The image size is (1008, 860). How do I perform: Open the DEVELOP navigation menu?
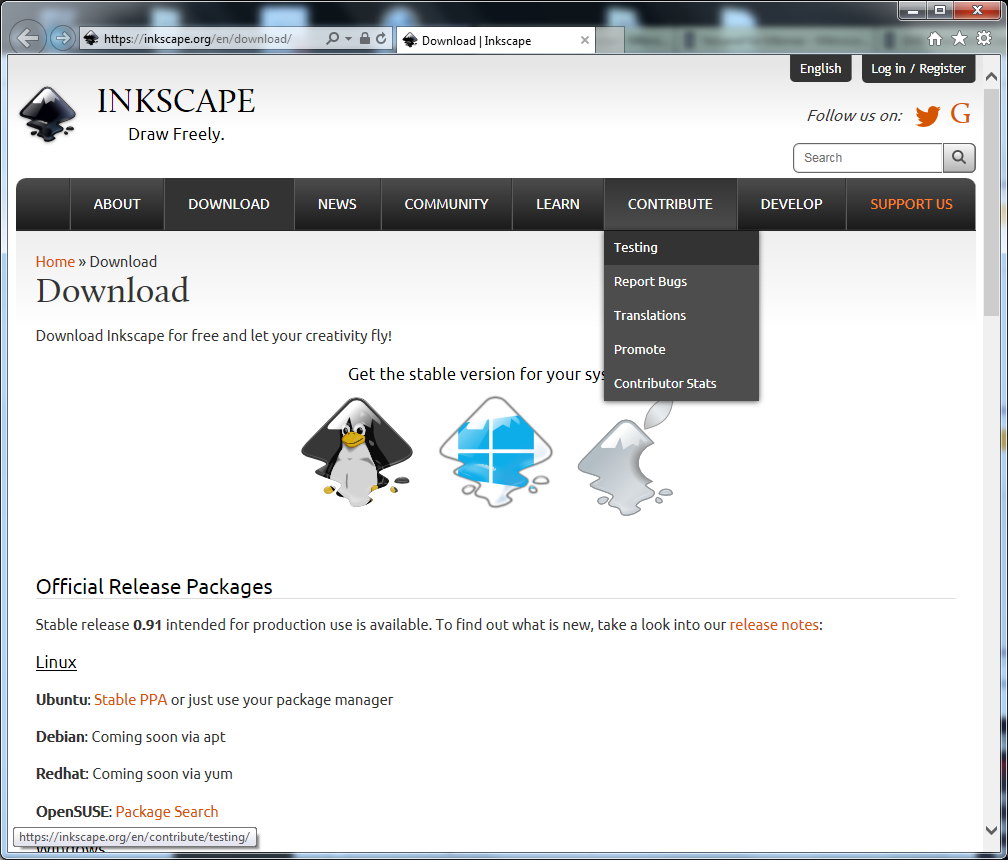click(x=791, y=204)
